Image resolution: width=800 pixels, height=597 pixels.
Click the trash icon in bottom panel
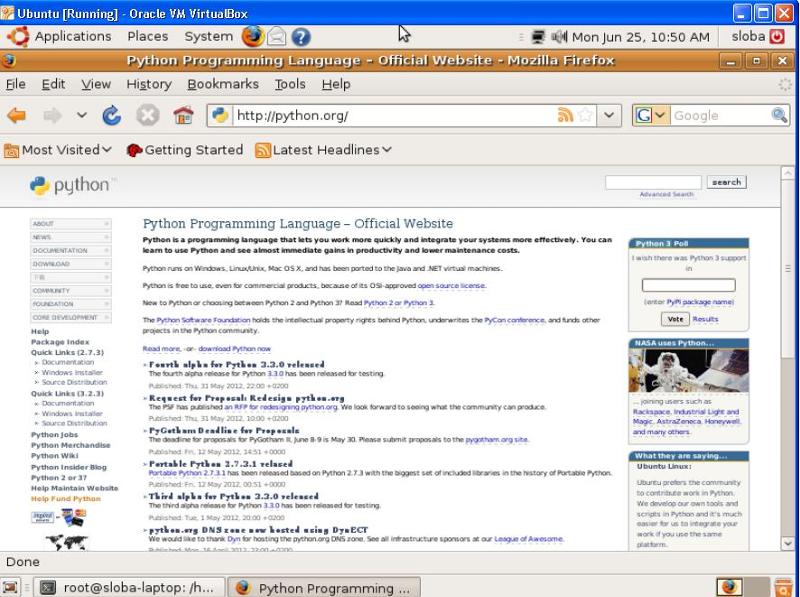783,587
